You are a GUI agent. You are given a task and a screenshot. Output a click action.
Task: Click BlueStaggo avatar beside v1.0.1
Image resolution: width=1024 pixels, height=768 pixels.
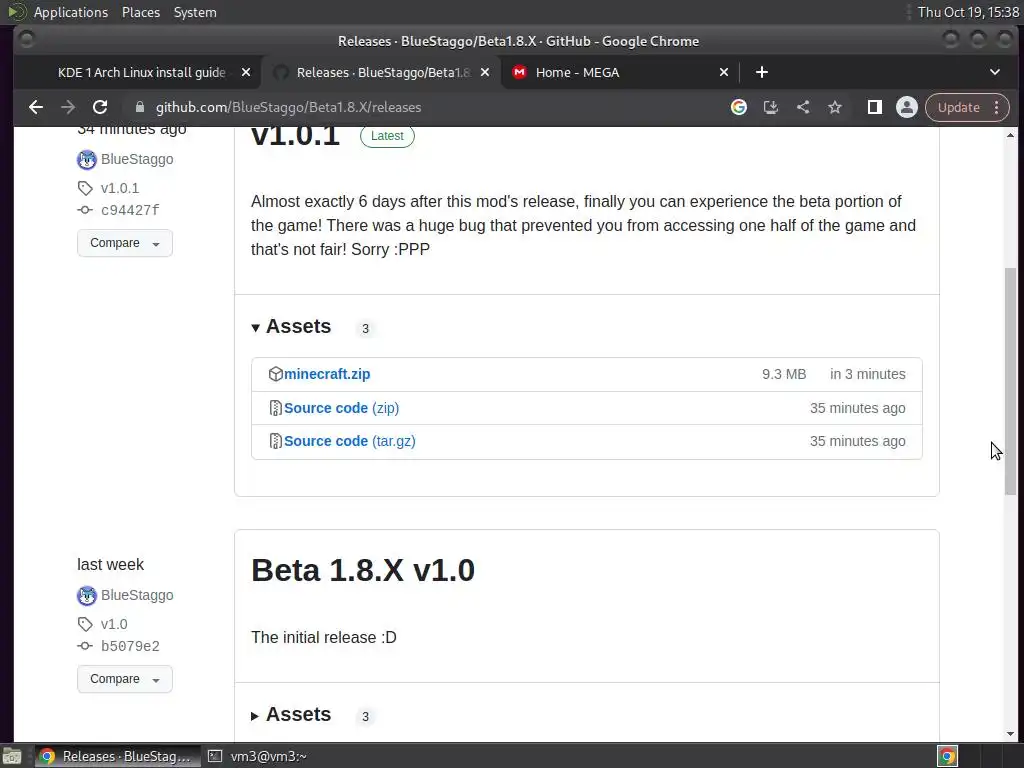(x=86, y=159)
